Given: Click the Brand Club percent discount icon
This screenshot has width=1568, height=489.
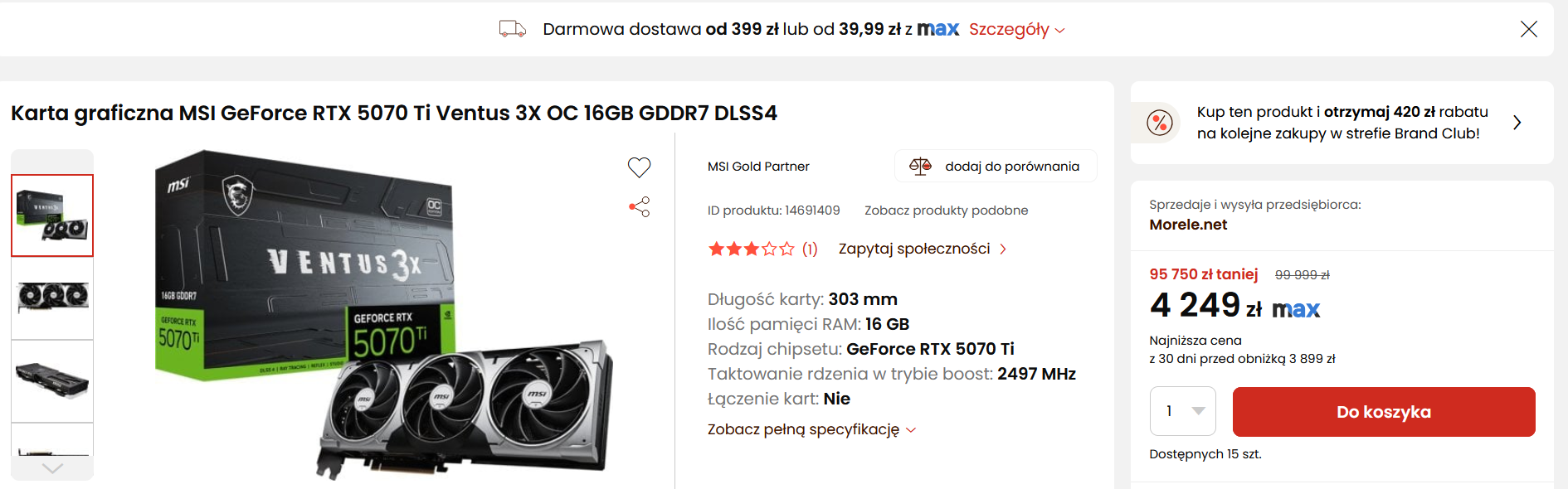Looking at the screenshot, I should (x=1159, y=123).
